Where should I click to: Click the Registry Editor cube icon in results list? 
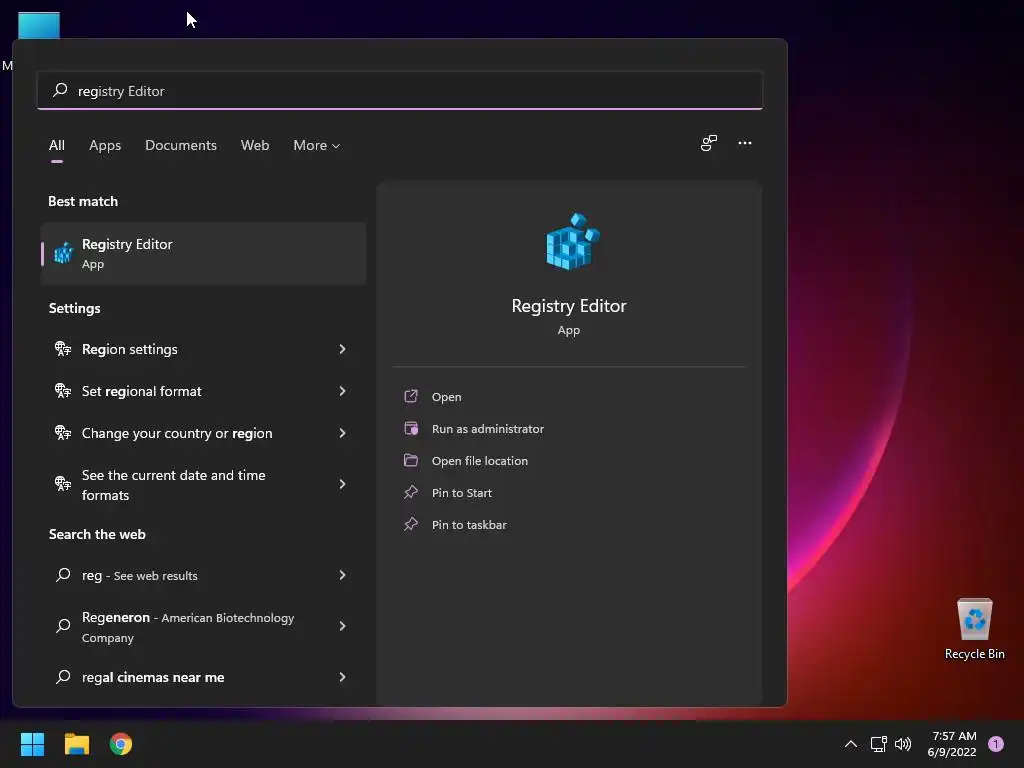click(63, 253)
